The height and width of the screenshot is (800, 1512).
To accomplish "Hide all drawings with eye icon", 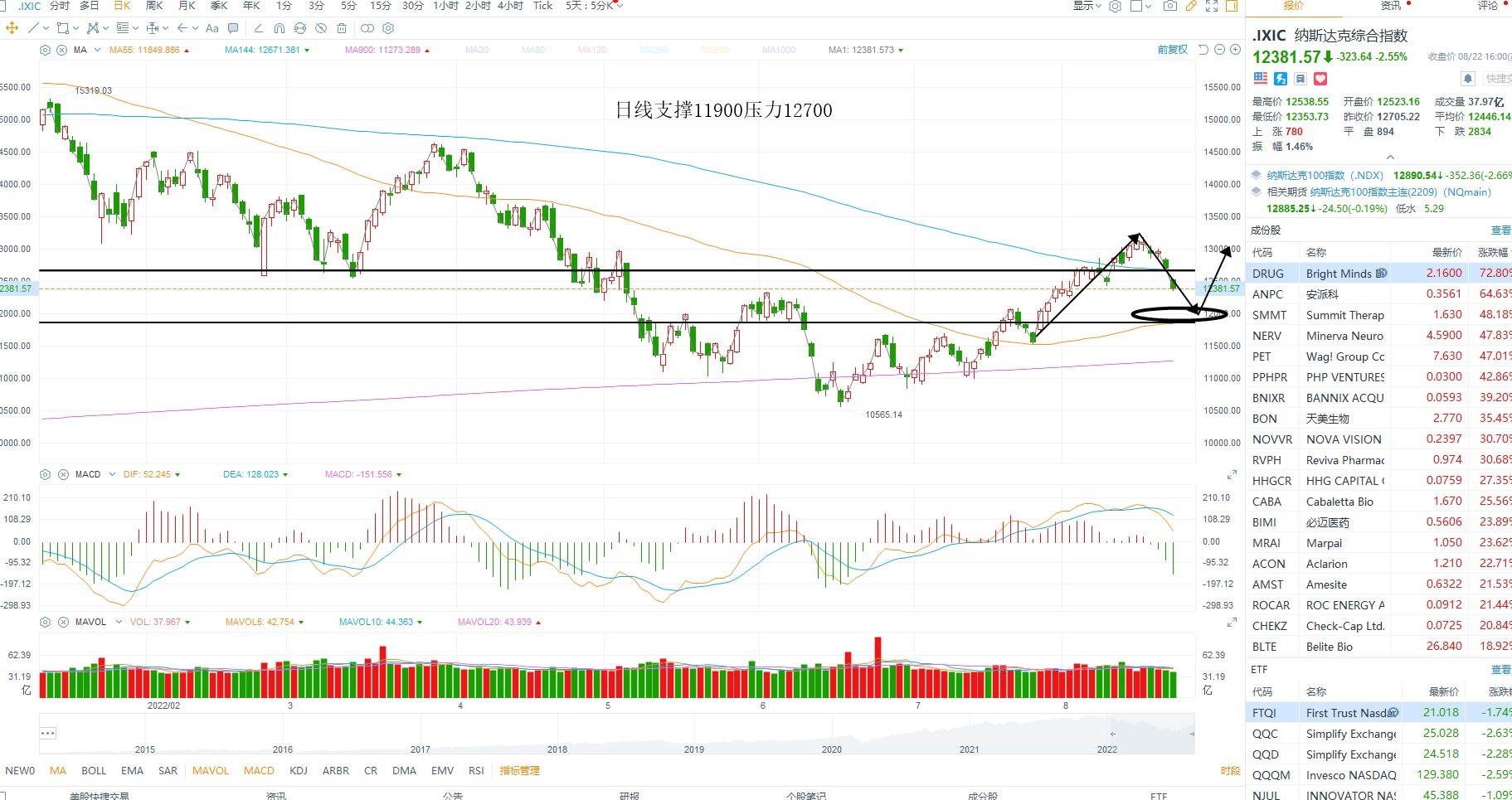I will [321, 28].
